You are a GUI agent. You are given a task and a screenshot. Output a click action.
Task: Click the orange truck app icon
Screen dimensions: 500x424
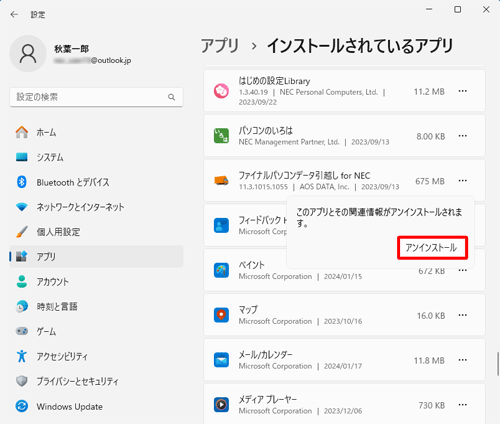point(221,181)
